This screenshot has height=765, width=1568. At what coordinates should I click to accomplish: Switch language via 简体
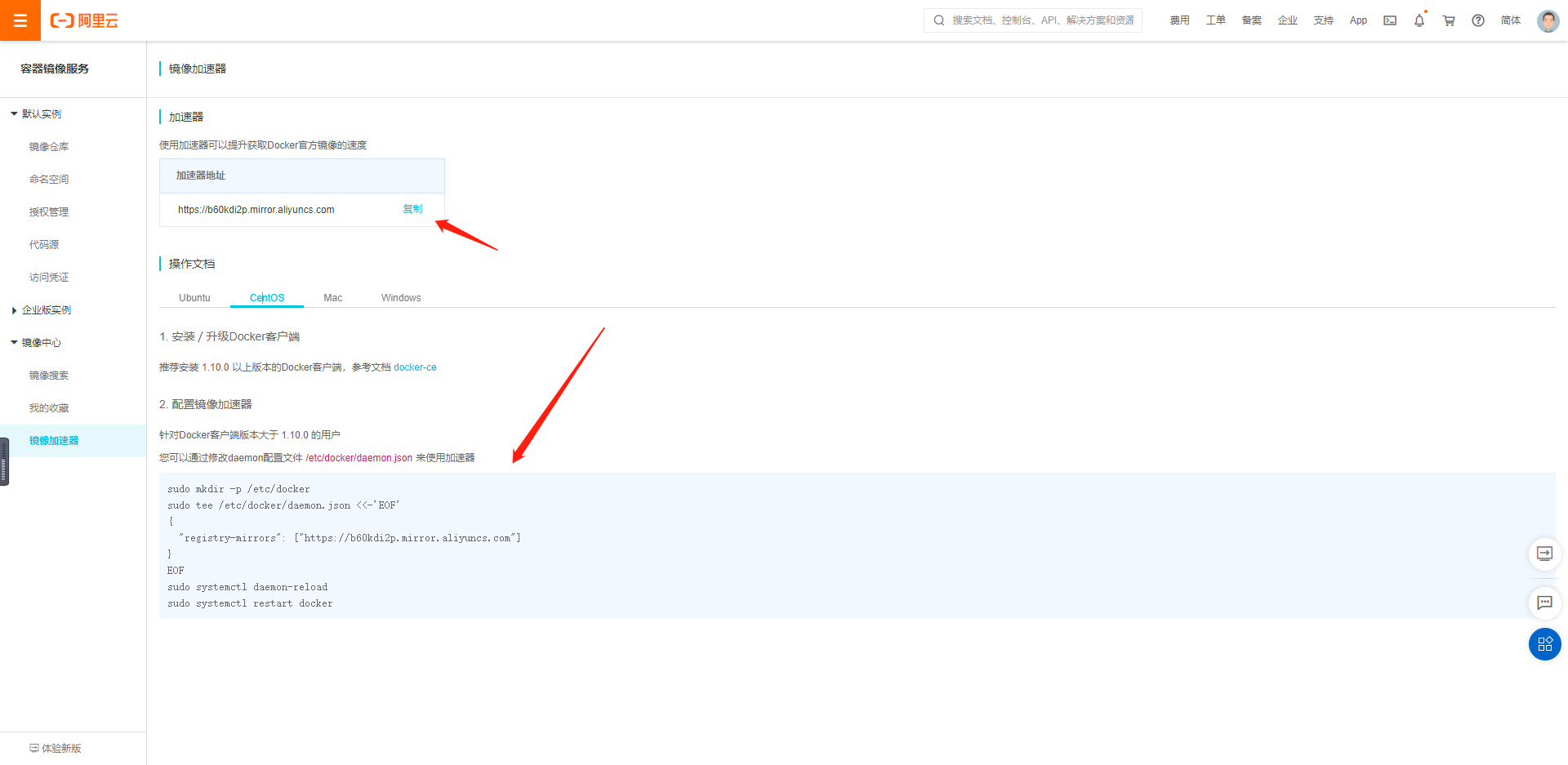[x=1511, y=20]
